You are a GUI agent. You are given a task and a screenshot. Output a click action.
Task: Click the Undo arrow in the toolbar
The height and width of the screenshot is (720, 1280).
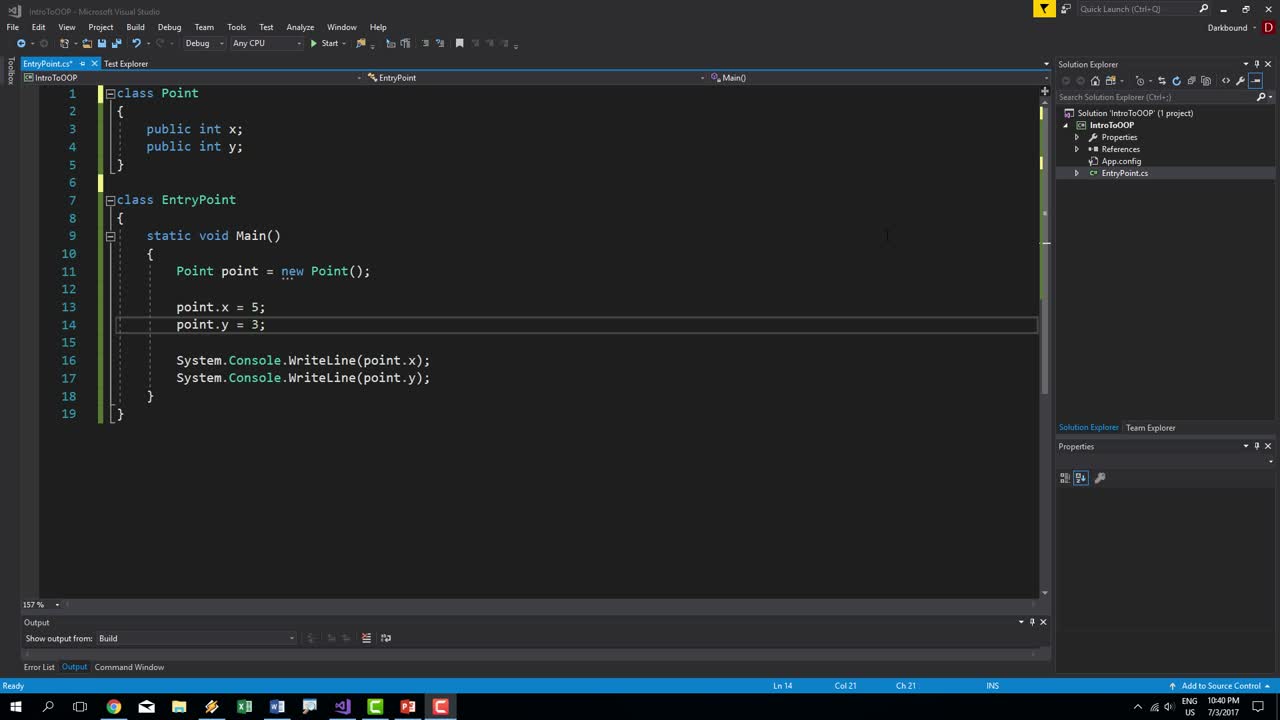tap(136, 43)
